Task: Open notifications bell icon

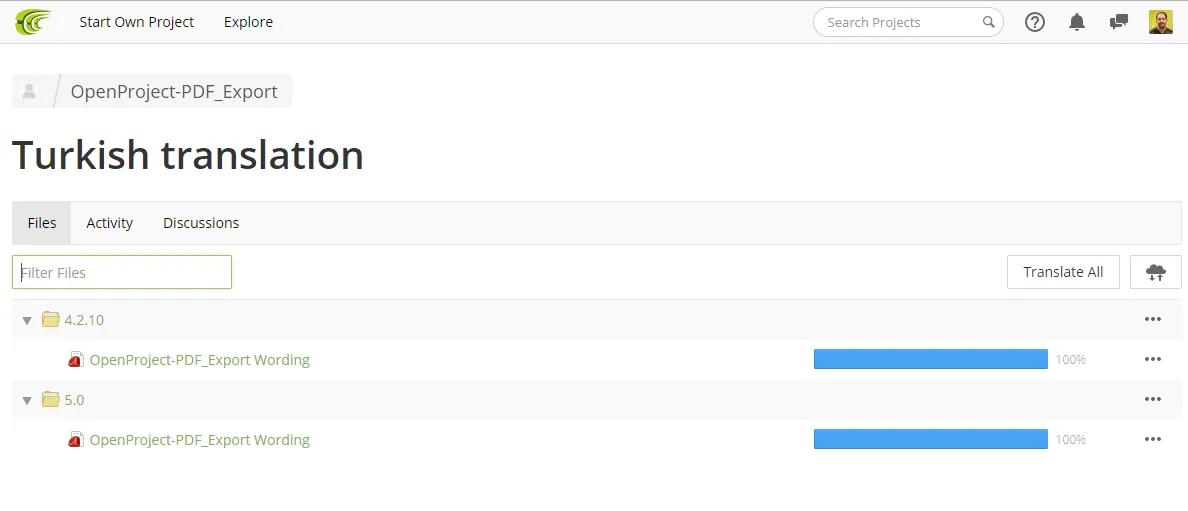Action: click(1077, 23)
